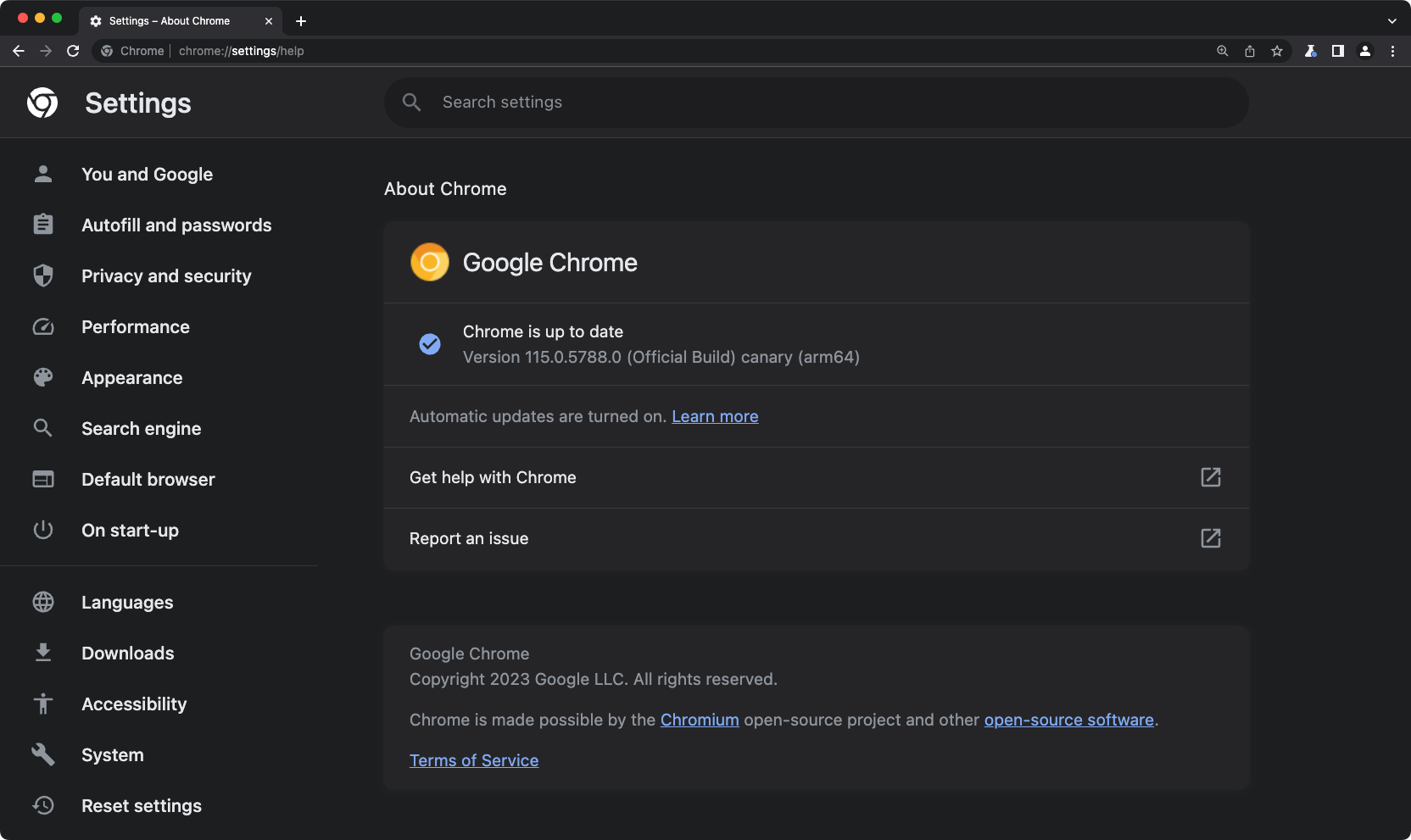The height and width of the screenshot is (840, 1411).
Task: Open Chrome three-dot menu
Action: pos(1392,51)
